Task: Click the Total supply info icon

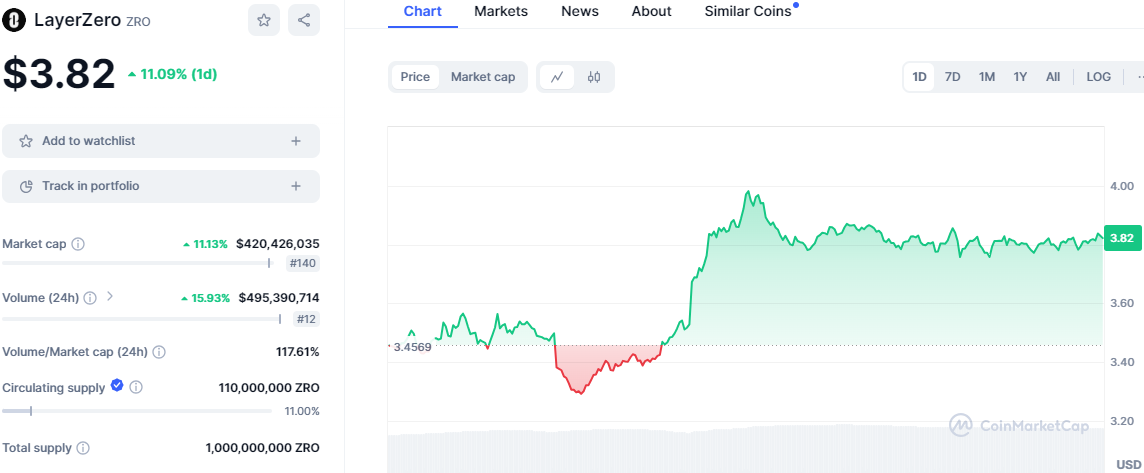Action: (83, 448)
